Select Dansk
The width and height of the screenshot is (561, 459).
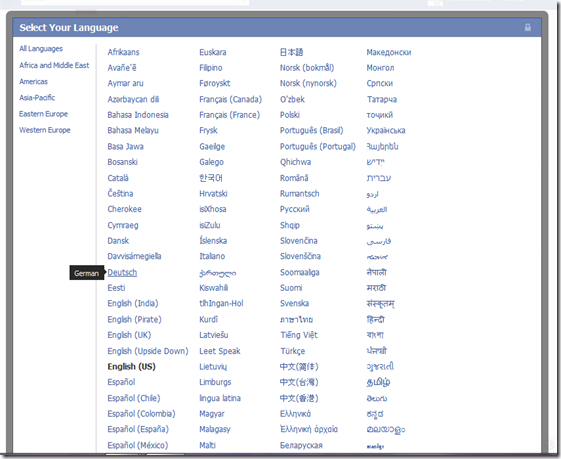click(118, 240)
